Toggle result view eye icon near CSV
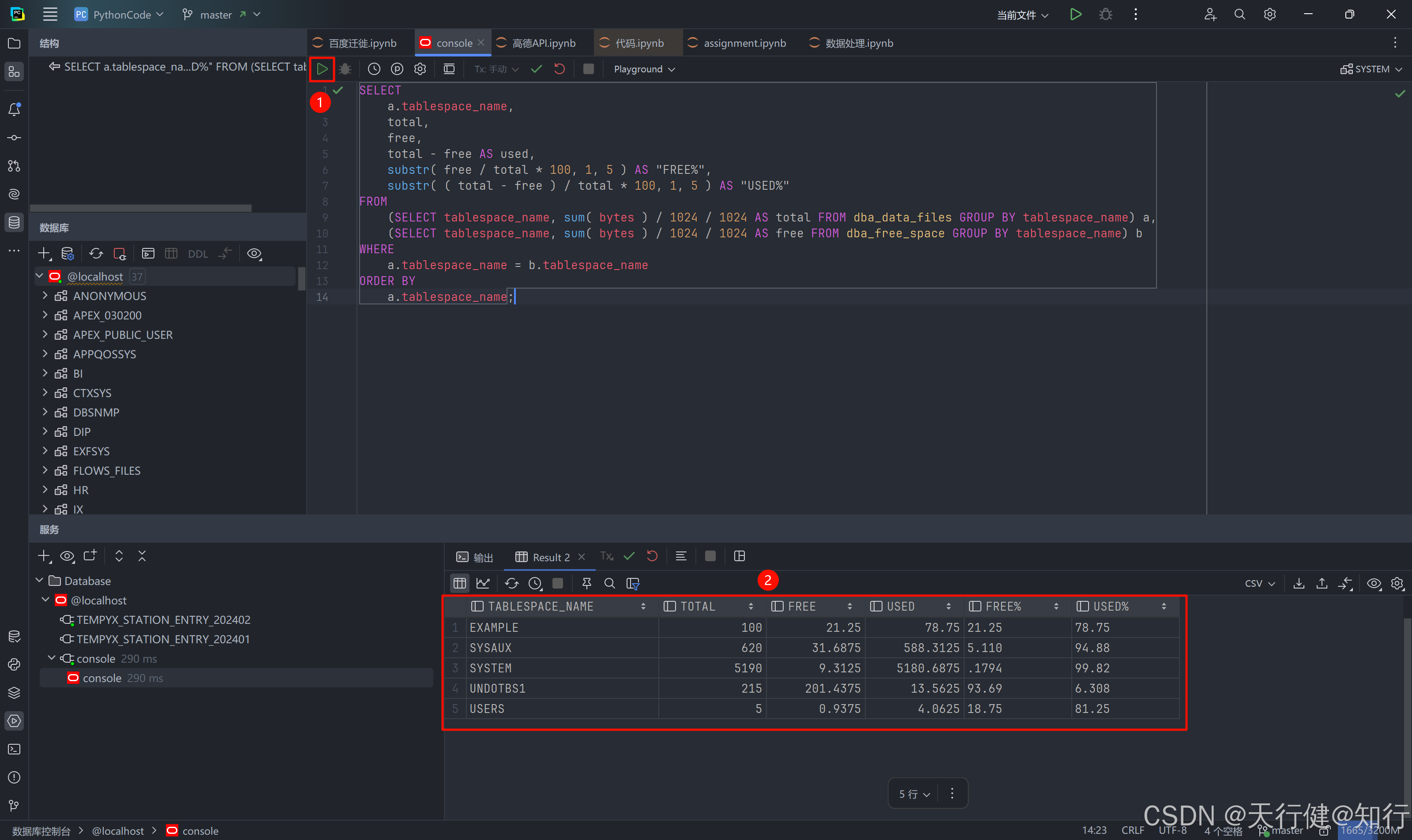The width and height of the screenshot is (1412, 840). click(1374, 583)
